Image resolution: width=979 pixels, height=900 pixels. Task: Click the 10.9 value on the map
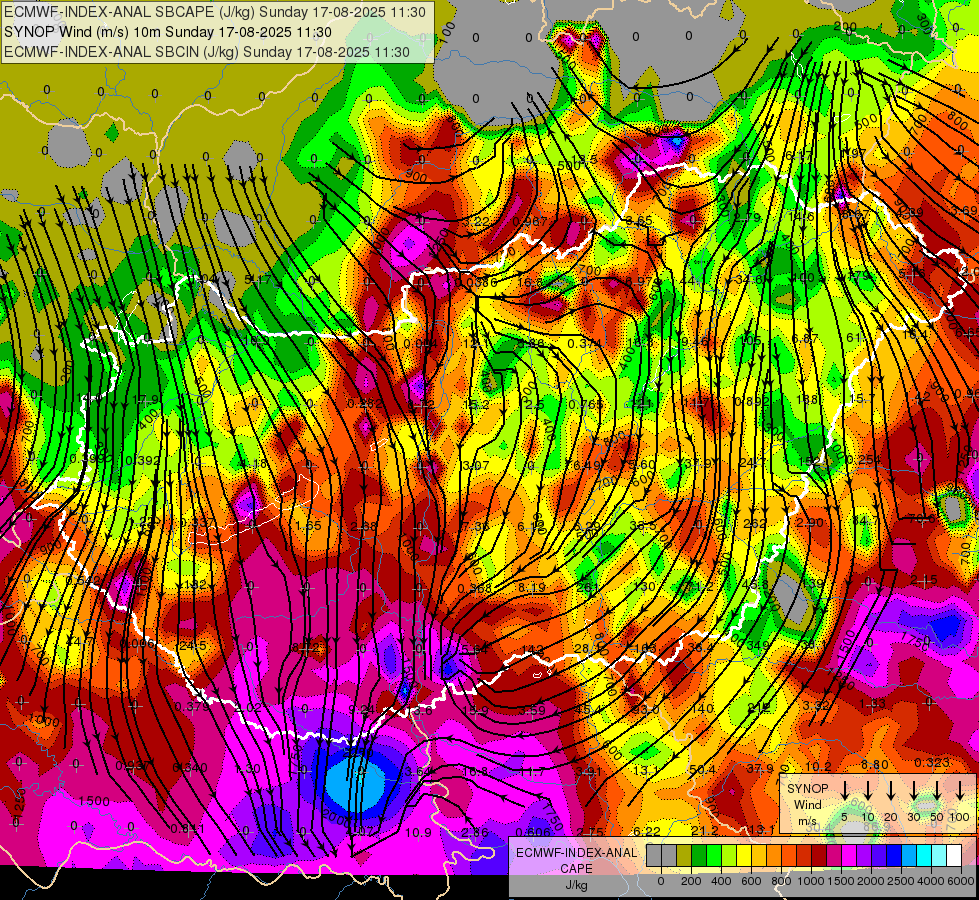click(418, 832)
